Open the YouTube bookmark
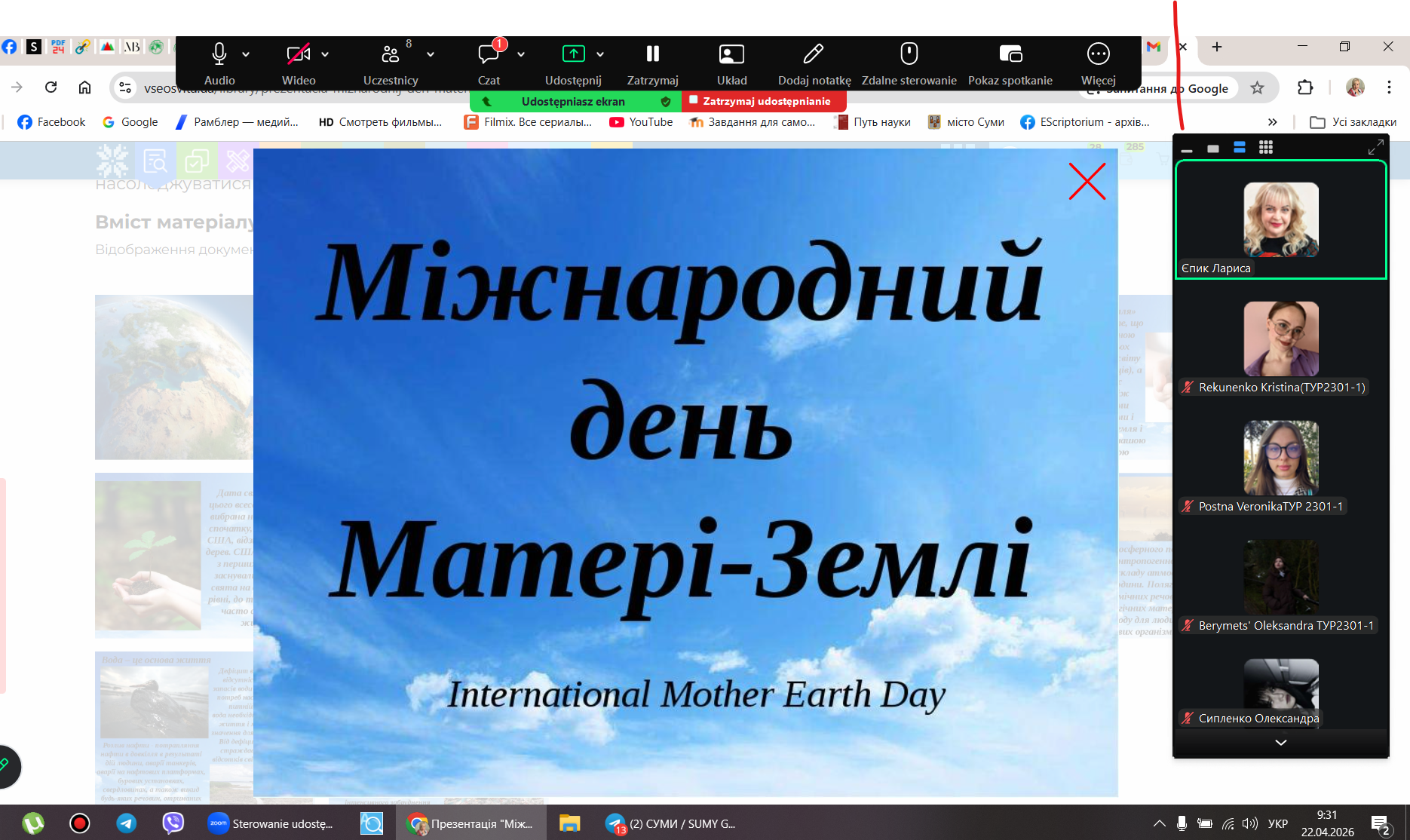Viewport: 1410px width, 840px height. coord(641,122)
